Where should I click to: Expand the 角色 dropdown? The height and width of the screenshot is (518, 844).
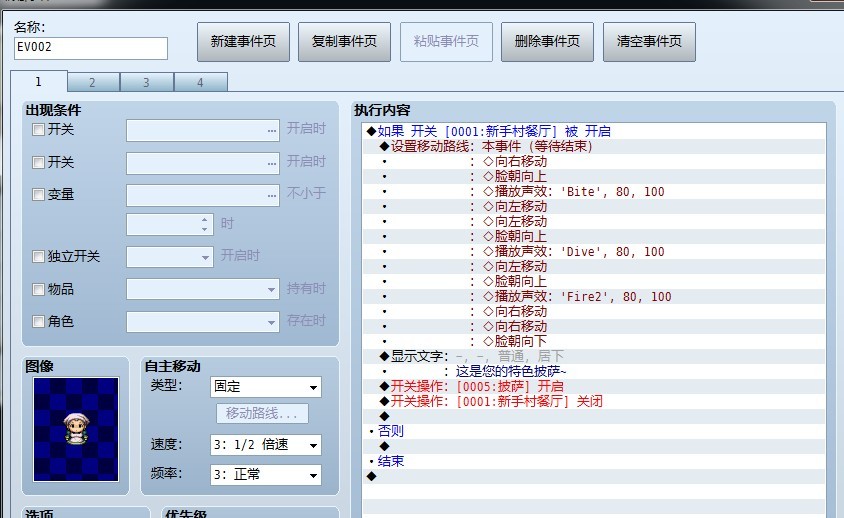point(203,322)
